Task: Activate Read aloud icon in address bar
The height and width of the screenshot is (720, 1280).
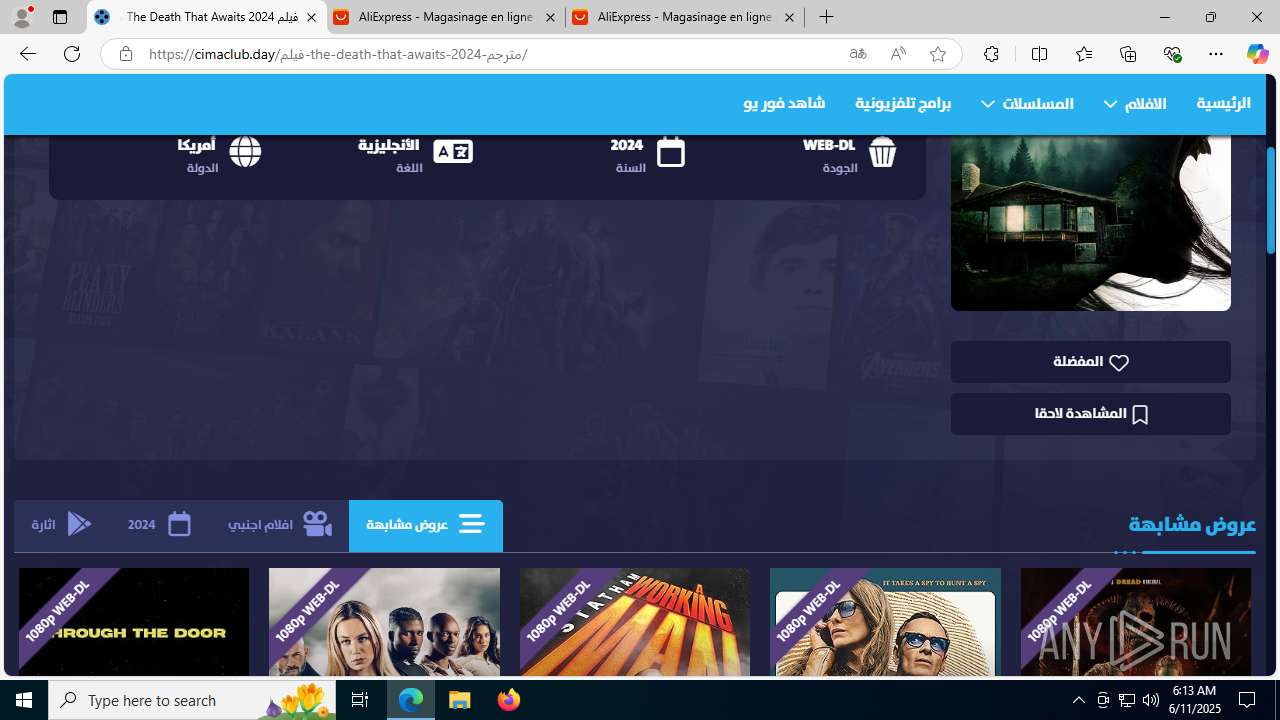Action: click(898, 54)
